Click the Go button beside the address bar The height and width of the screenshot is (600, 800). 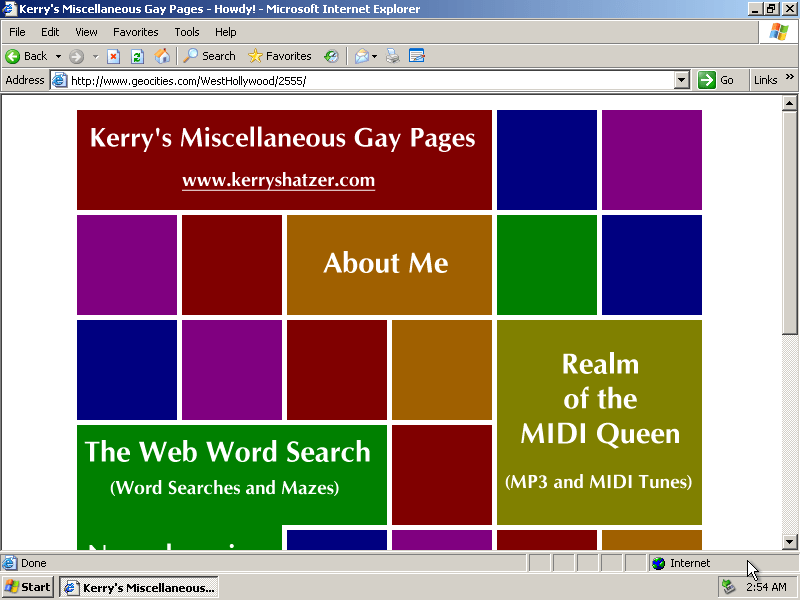pos(717,80)
